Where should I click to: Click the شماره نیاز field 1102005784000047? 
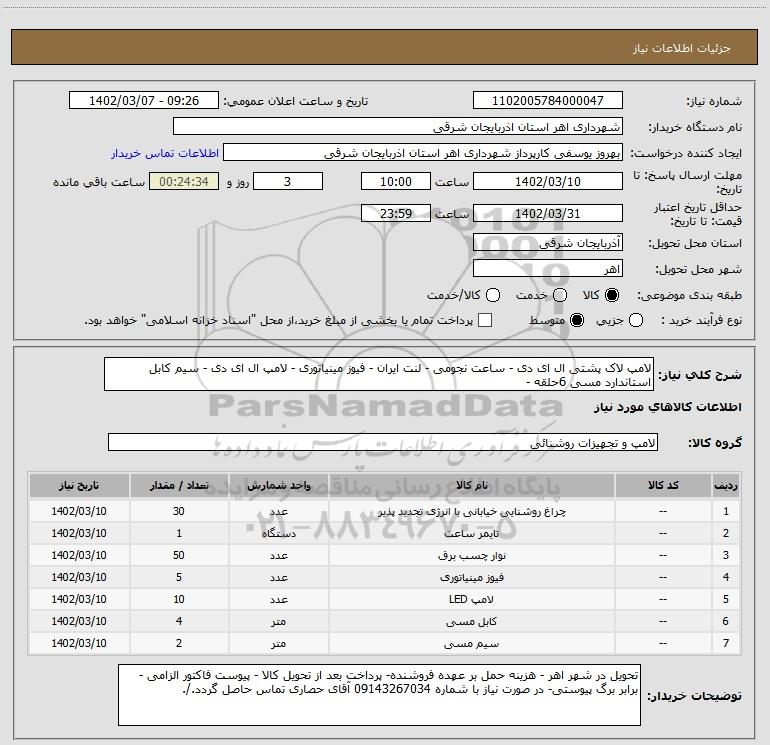[x=548, y=101]
